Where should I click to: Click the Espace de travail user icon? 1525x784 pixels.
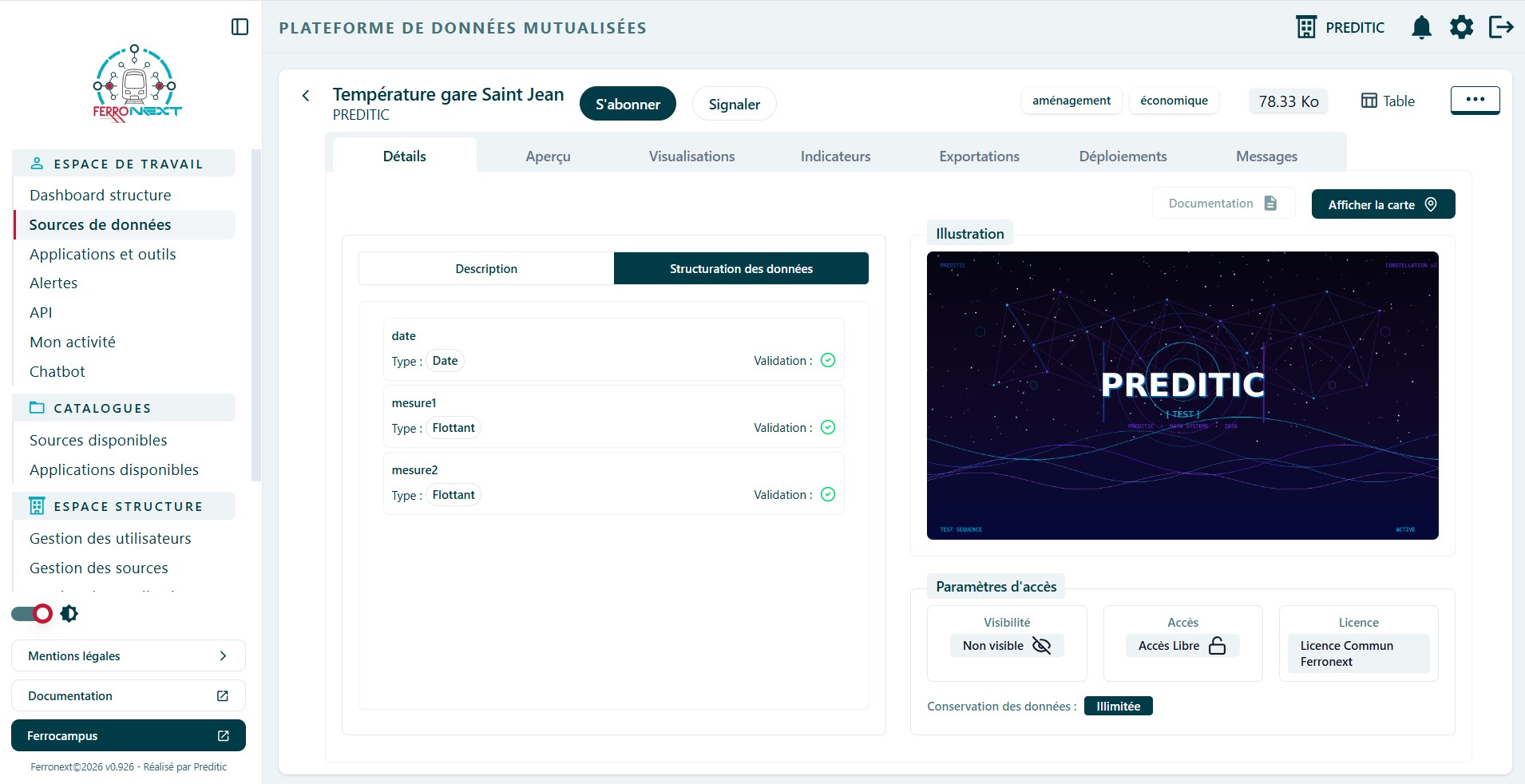37,164
